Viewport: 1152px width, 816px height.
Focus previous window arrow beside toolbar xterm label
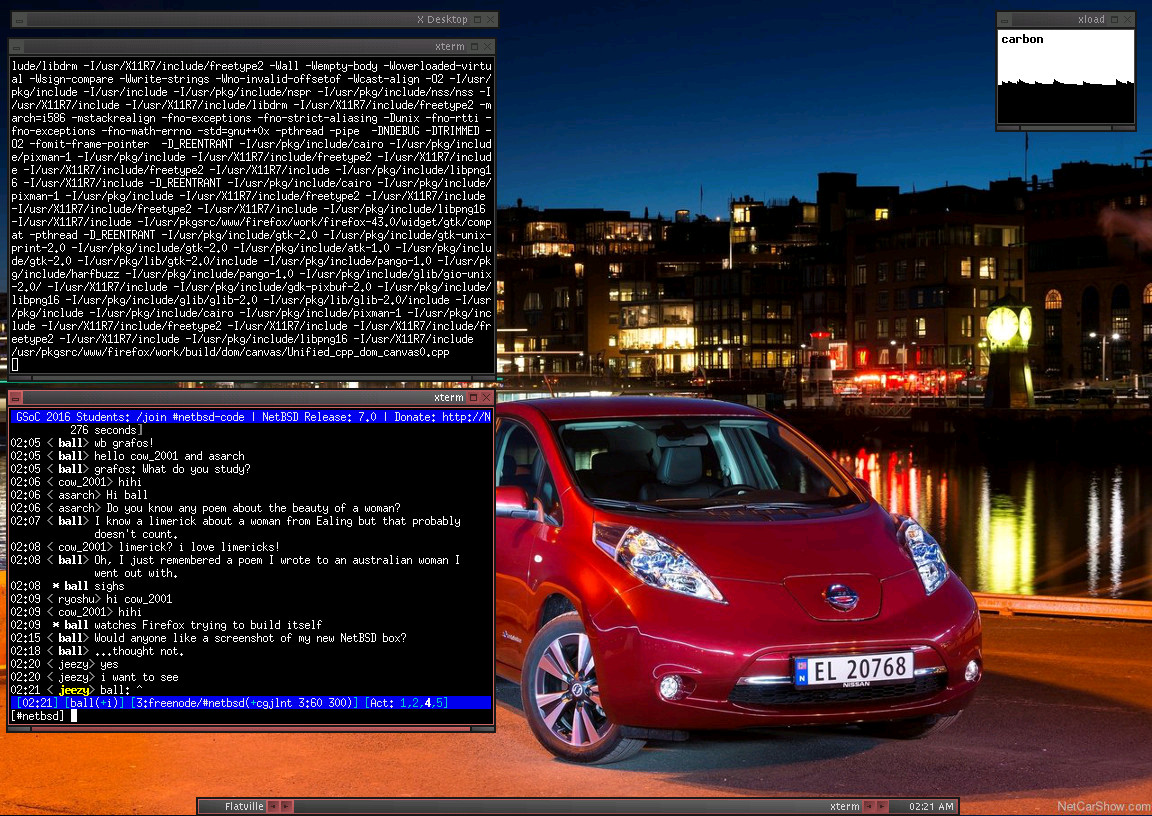coord(868,806)
